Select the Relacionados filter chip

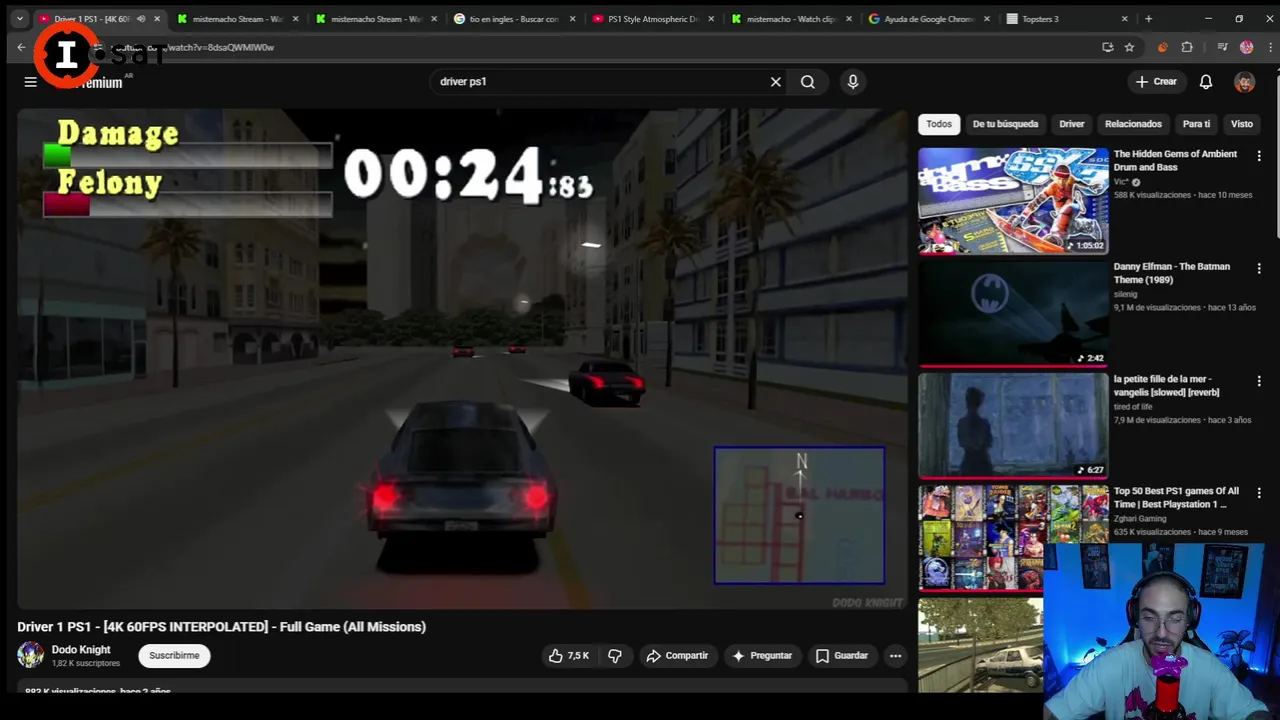pyautogui.click(x=1133, y=124)
